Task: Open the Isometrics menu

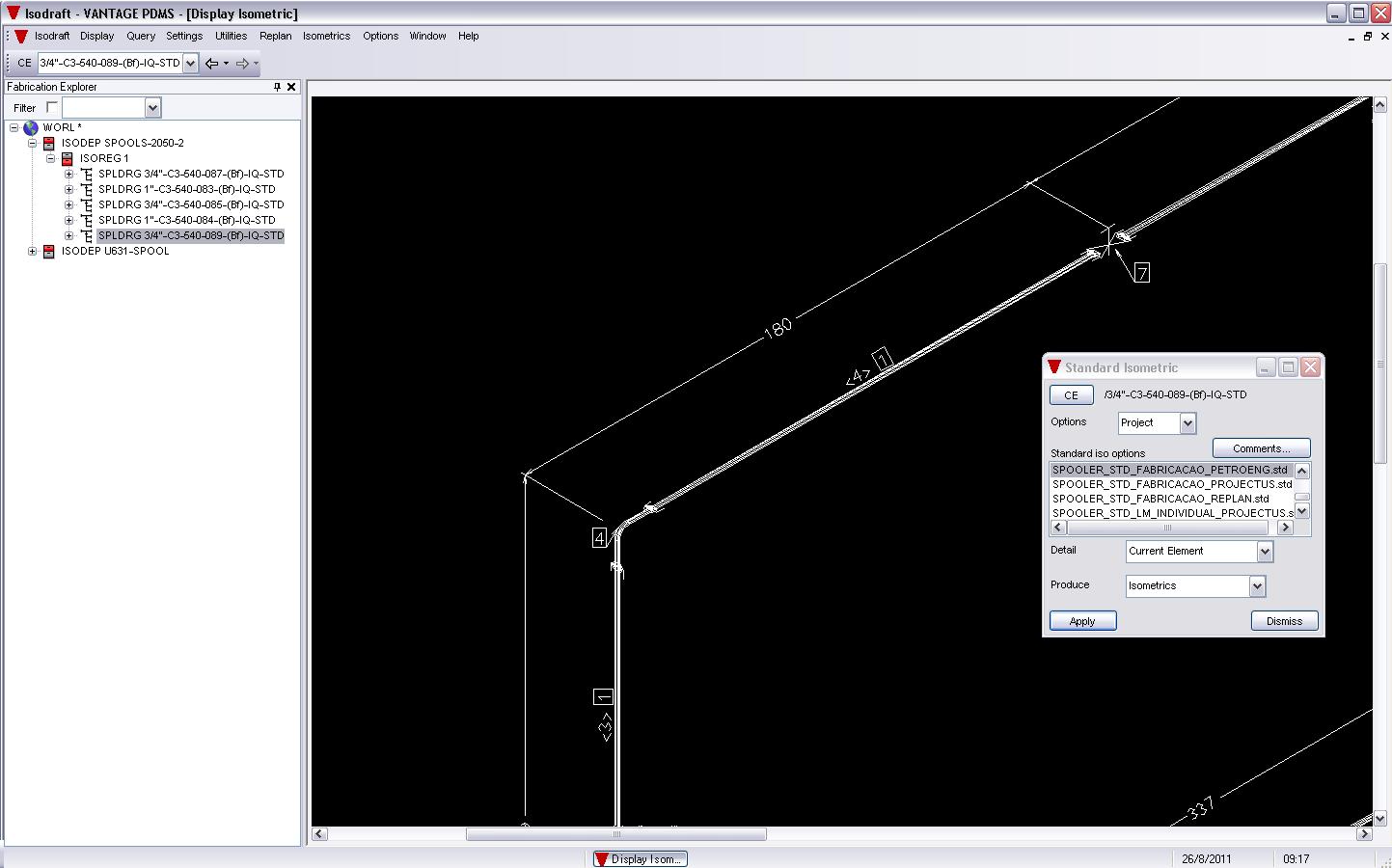Action: click(326, 36)
